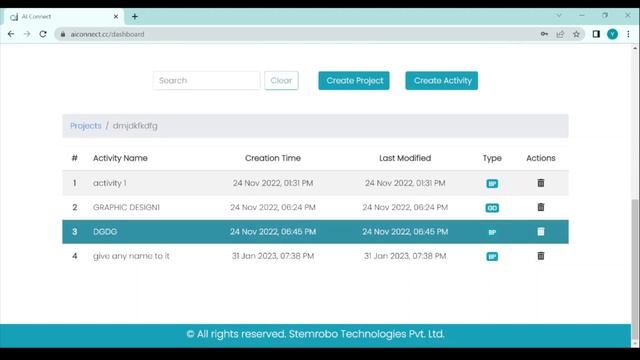The image size is (640, 360).
Task: Click the 'Last Modified' column header
Action: (405, 158)
